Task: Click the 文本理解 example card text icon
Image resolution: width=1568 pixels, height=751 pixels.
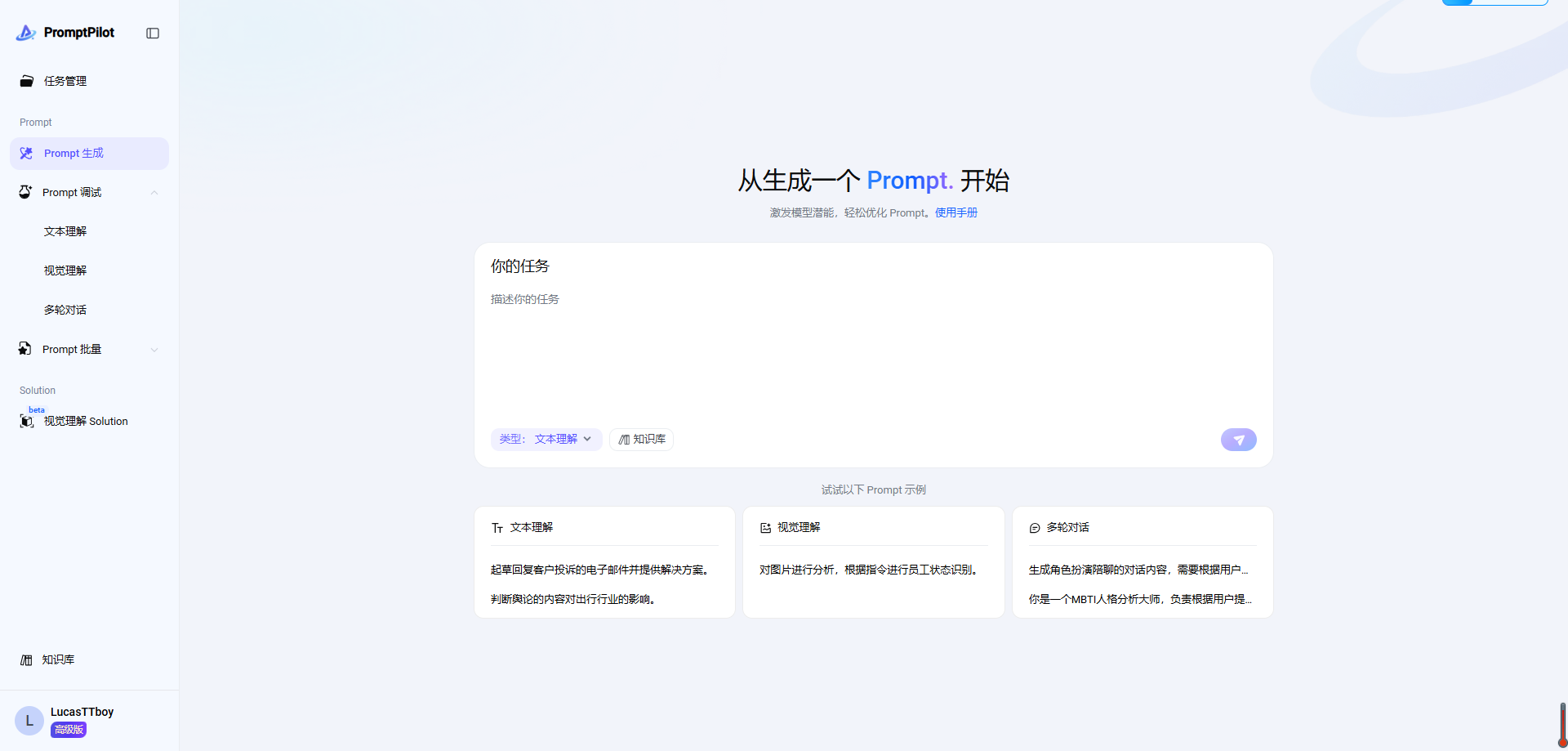Action: click(497, 528)
